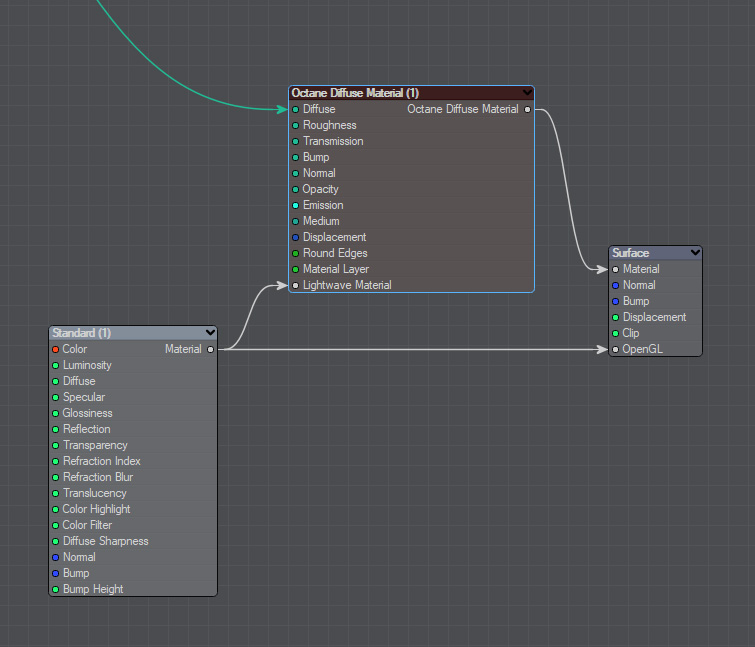755x647 pixels.
Task: Click the Translucency input socket
Action: 55,493
